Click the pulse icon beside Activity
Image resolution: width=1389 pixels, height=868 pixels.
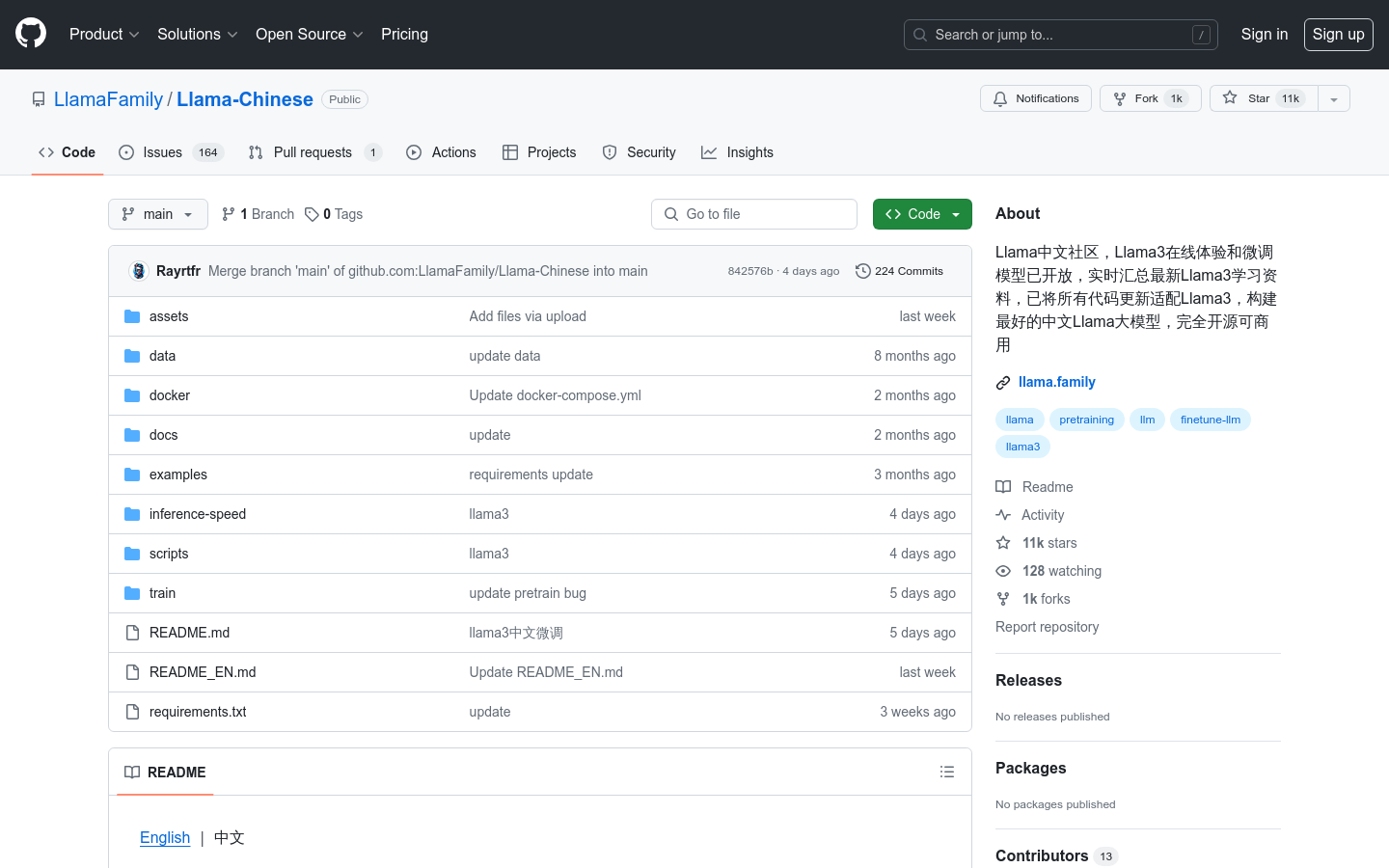coord(1003,515)
